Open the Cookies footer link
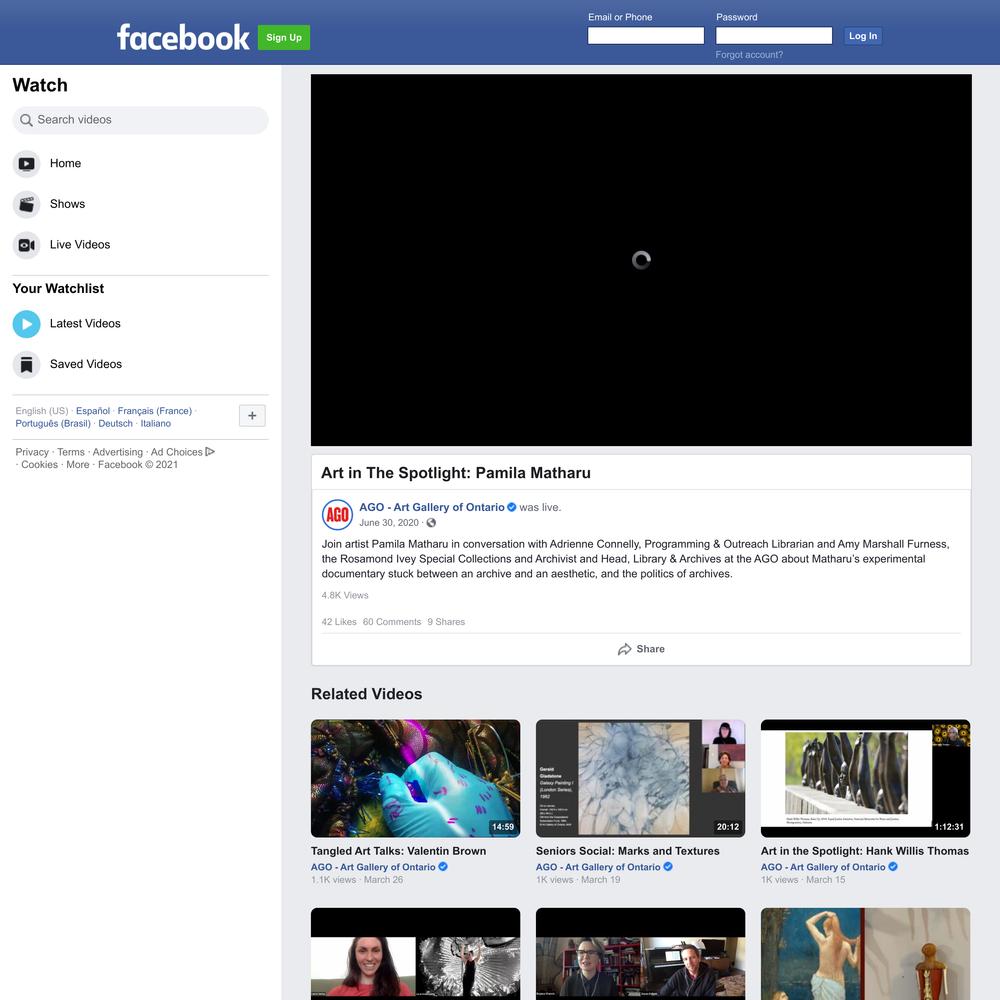This screenshot has height=1000, width=1000. pyautogui.click(x=40, y=465)
